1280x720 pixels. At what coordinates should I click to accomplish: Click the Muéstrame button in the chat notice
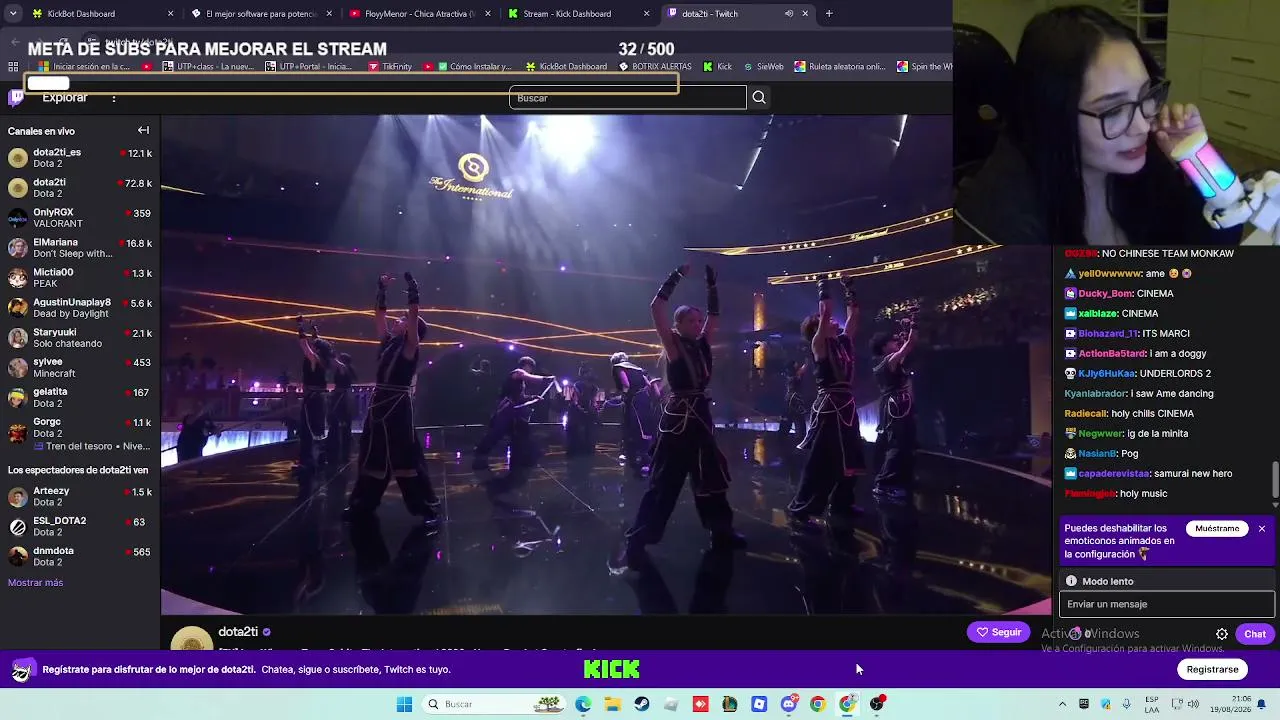click(1217, 528)
